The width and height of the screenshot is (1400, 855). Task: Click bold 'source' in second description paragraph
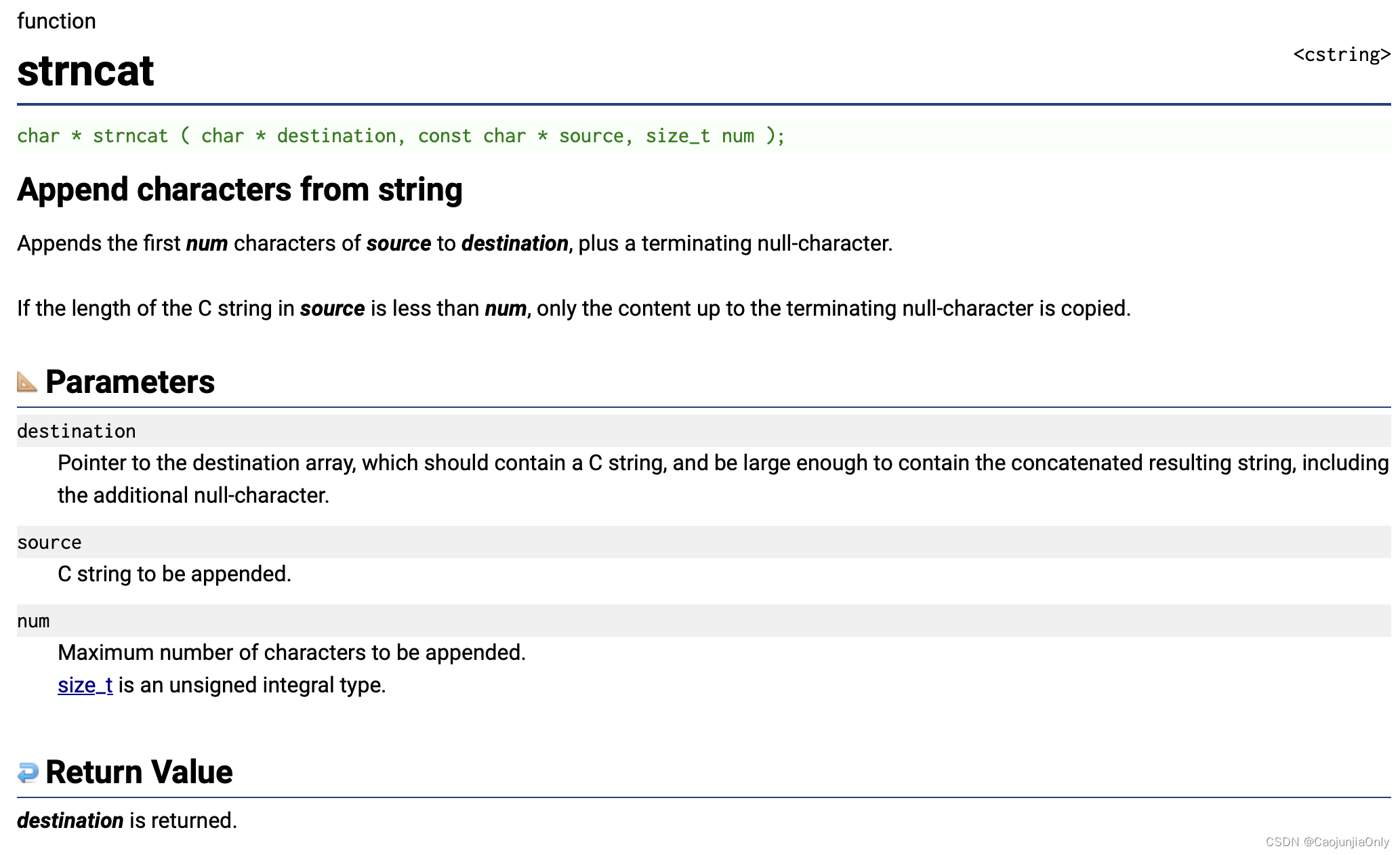pyautogui.click(x=333, y=308)
